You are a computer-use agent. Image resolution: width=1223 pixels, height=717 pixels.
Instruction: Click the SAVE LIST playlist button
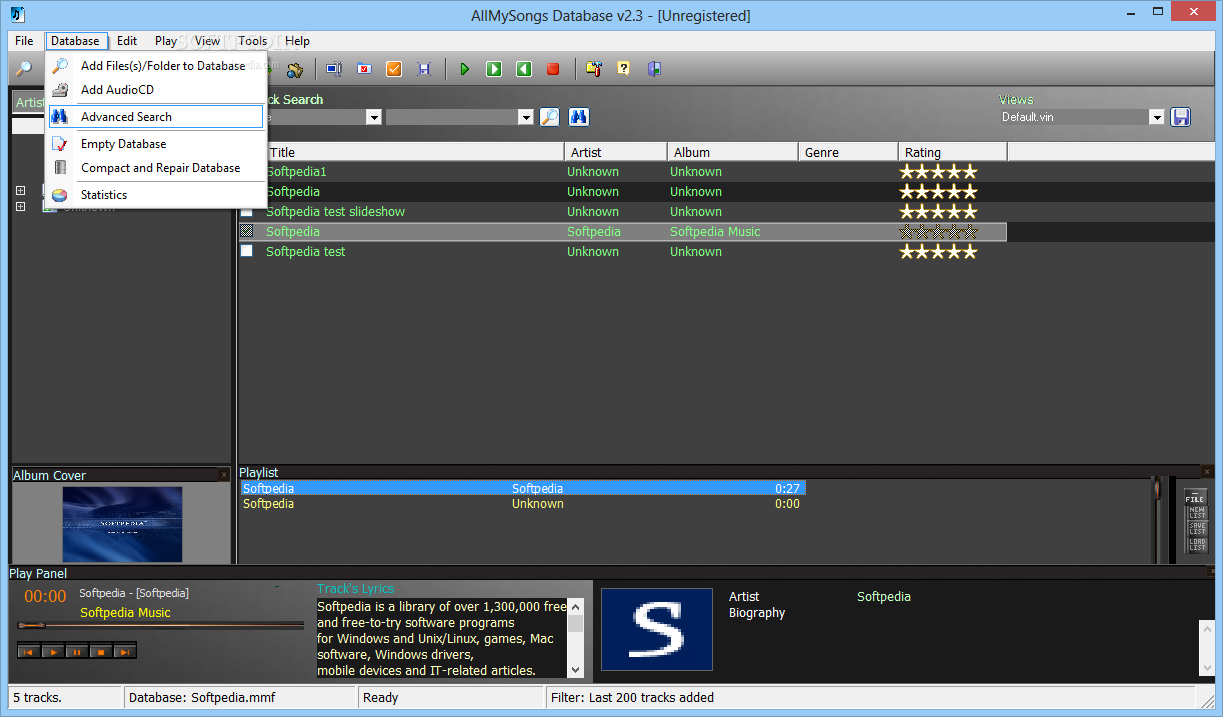click(1196, 528)
